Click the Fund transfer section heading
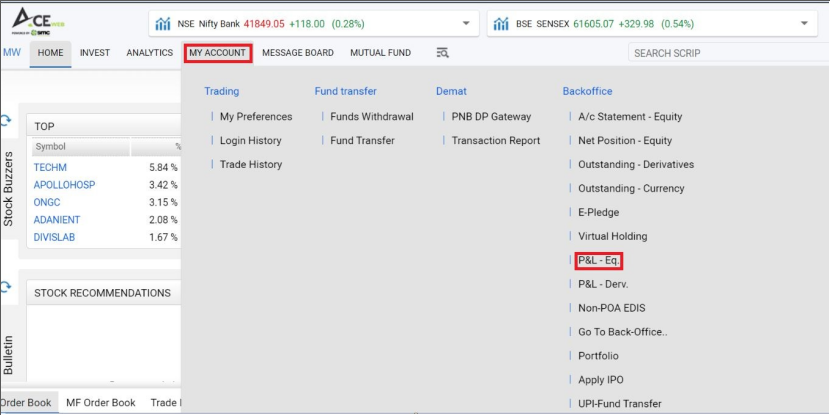Viewport: 830px width, 415px height. pos(345,91)
